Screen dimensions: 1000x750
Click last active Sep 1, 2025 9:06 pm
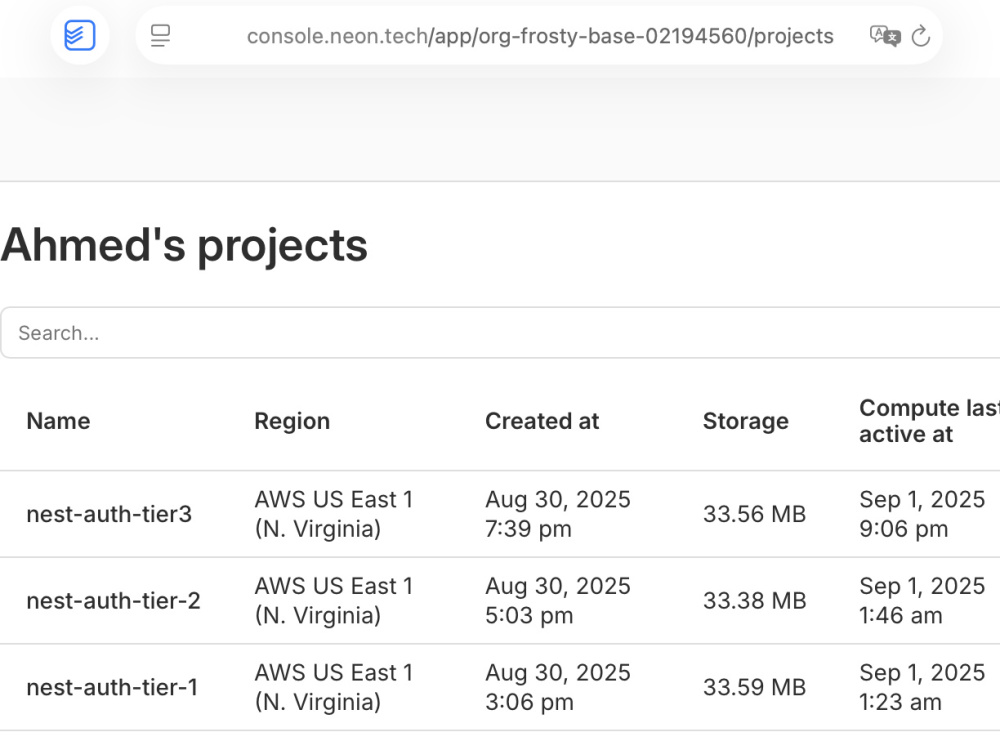(x=922, y=514)
